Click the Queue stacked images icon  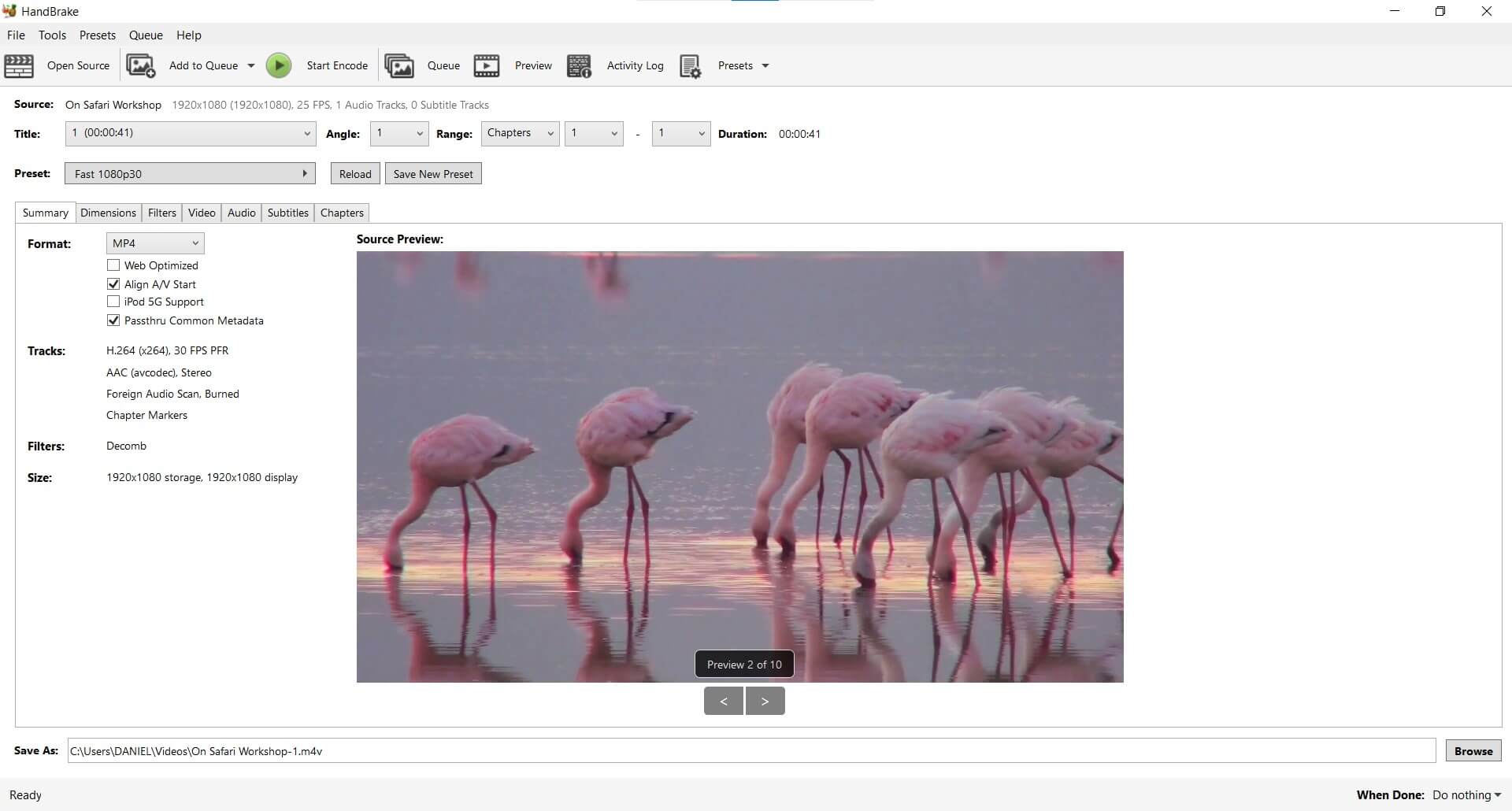click(399, 65)
